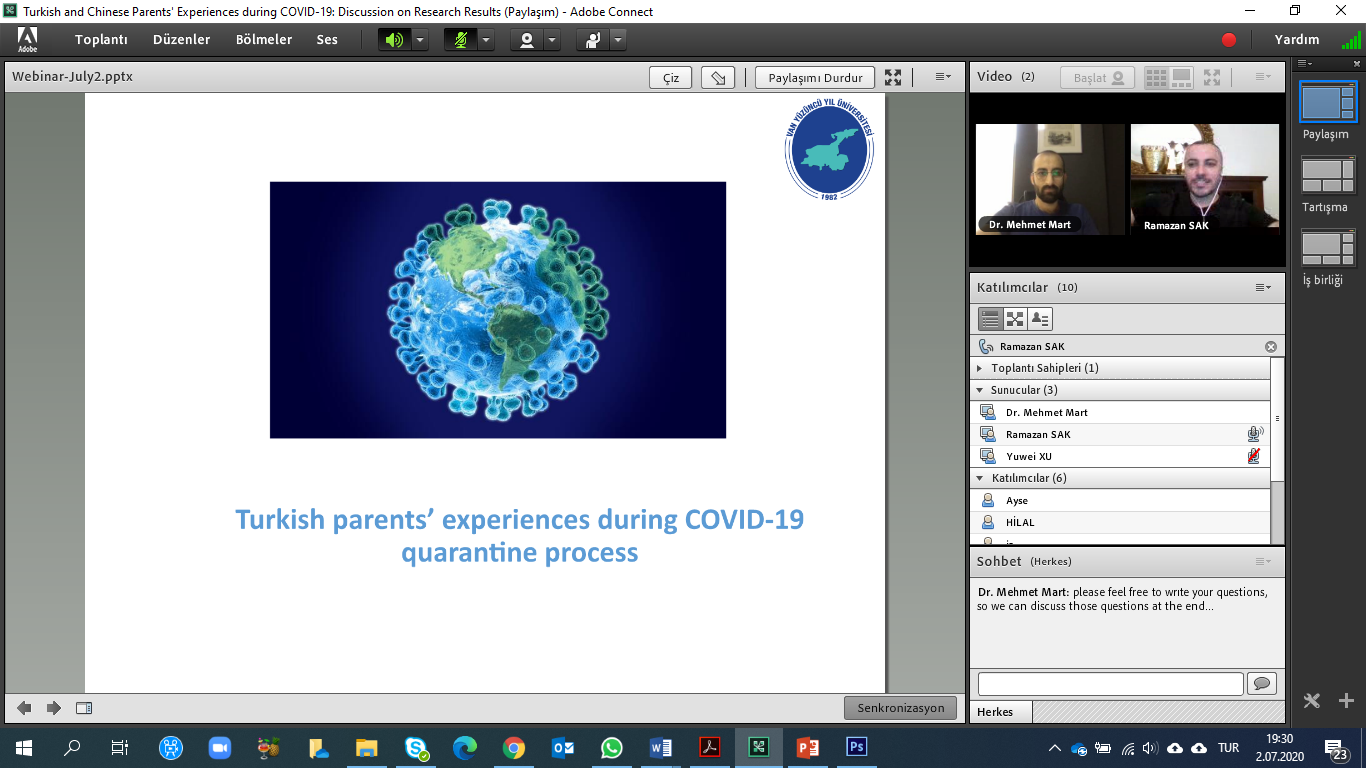The height and width of the screenshot is (768, 1366).
Task: Collapse the Sunucular group
Action: click(x=980, y=390)
